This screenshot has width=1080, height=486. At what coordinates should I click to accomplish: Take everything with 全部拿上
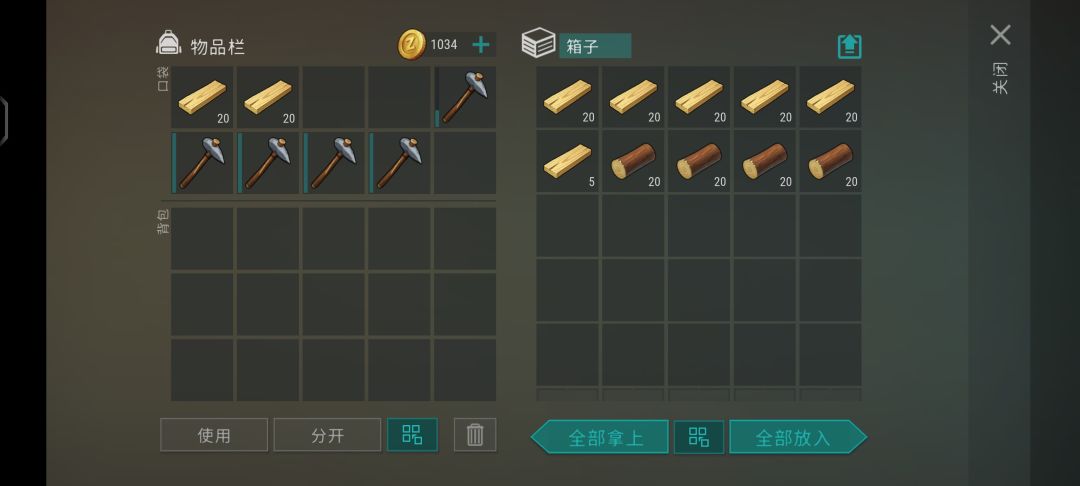pos(599,437)
